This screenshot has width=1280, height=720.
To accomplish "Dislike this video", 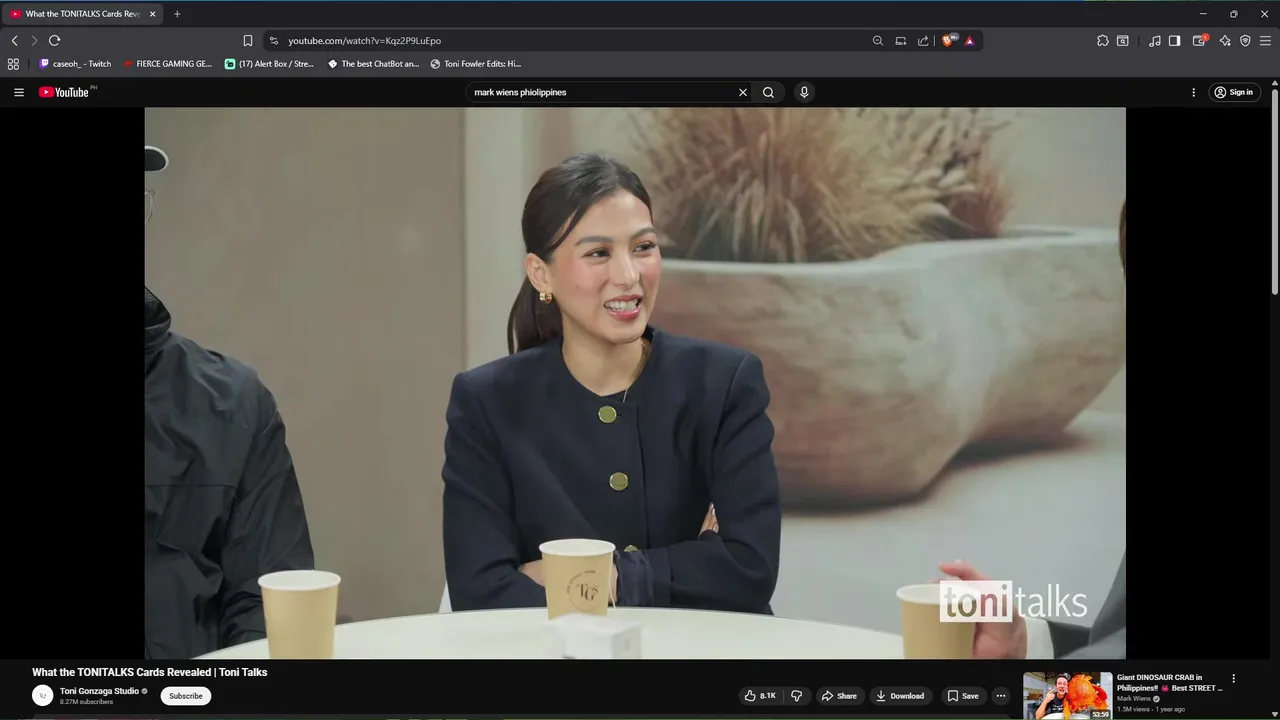I will (x=797, y=696).
